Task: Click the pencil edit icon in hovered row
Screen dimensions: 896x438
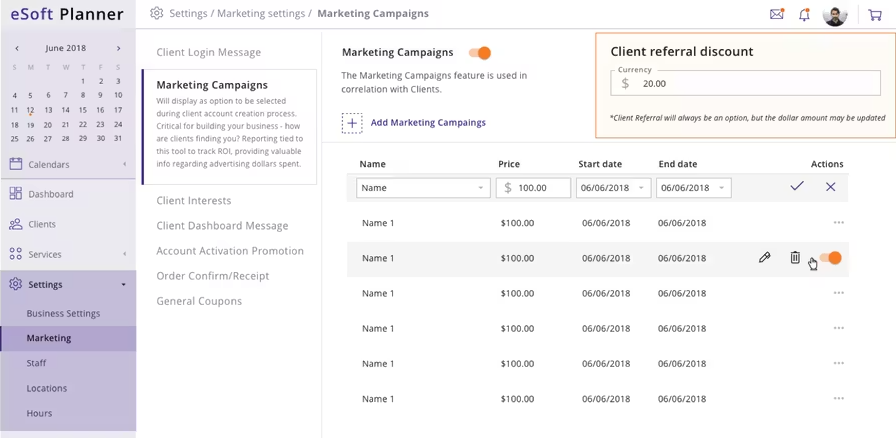Action: [765, 258]
